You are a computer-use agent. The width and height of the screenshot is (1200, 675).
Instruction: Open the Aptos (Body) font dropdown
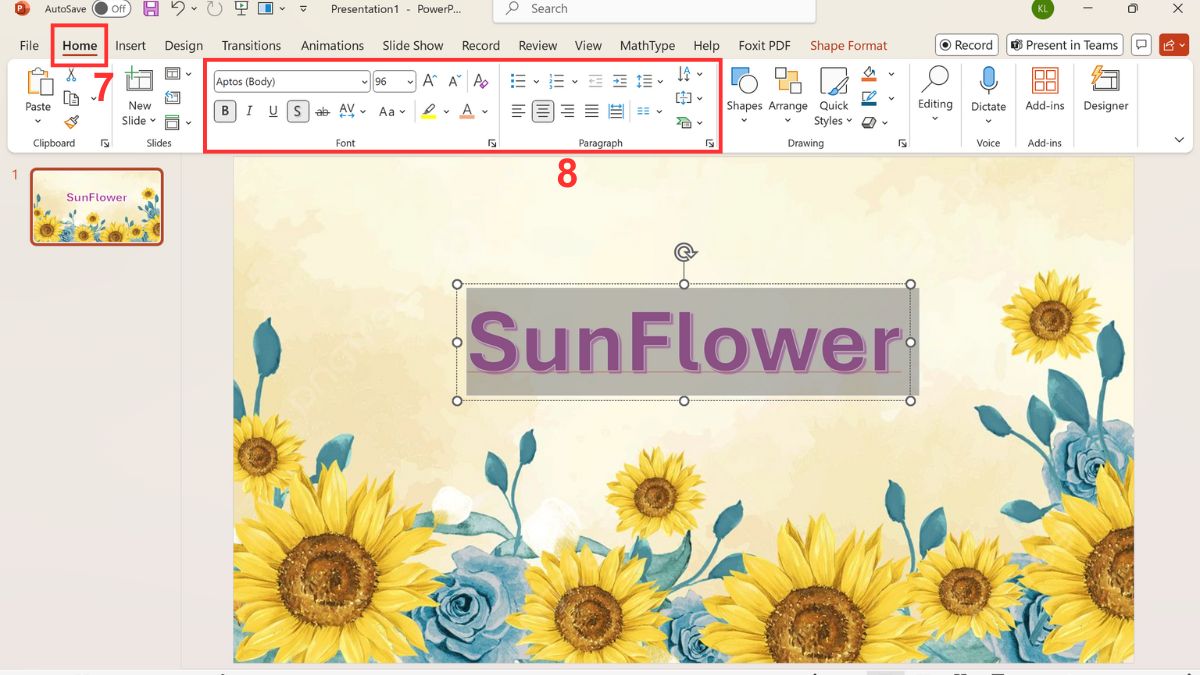[x=364, y=82]
